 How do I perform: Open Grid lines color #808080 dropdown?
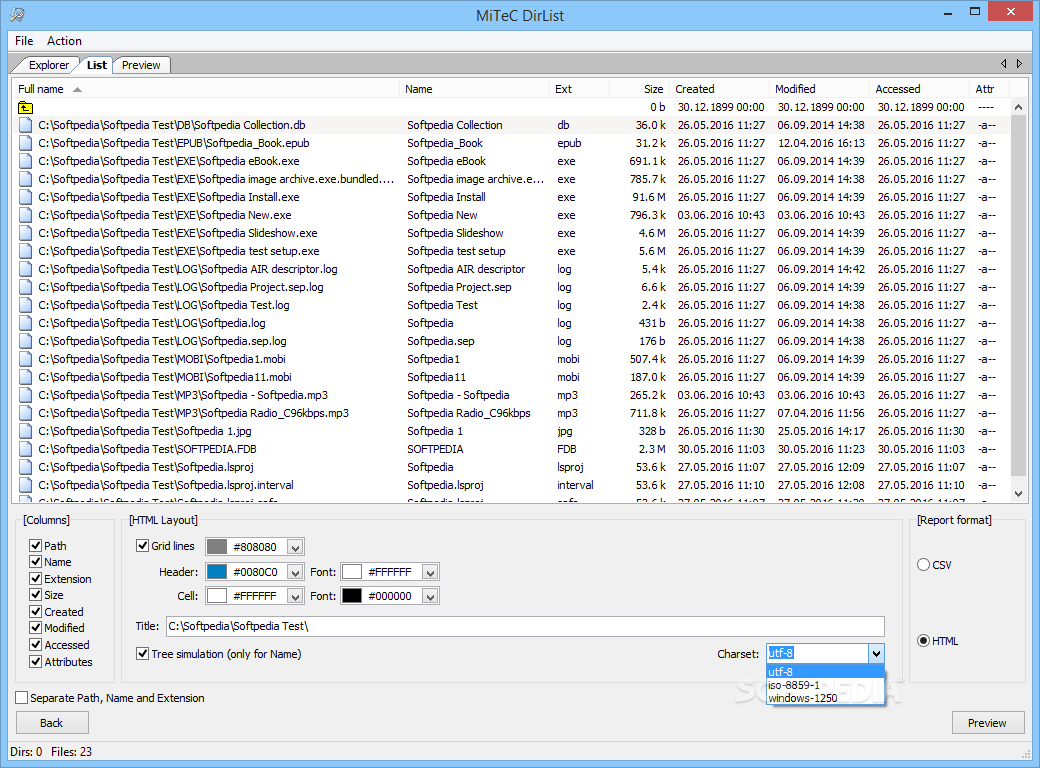point(296,547)
